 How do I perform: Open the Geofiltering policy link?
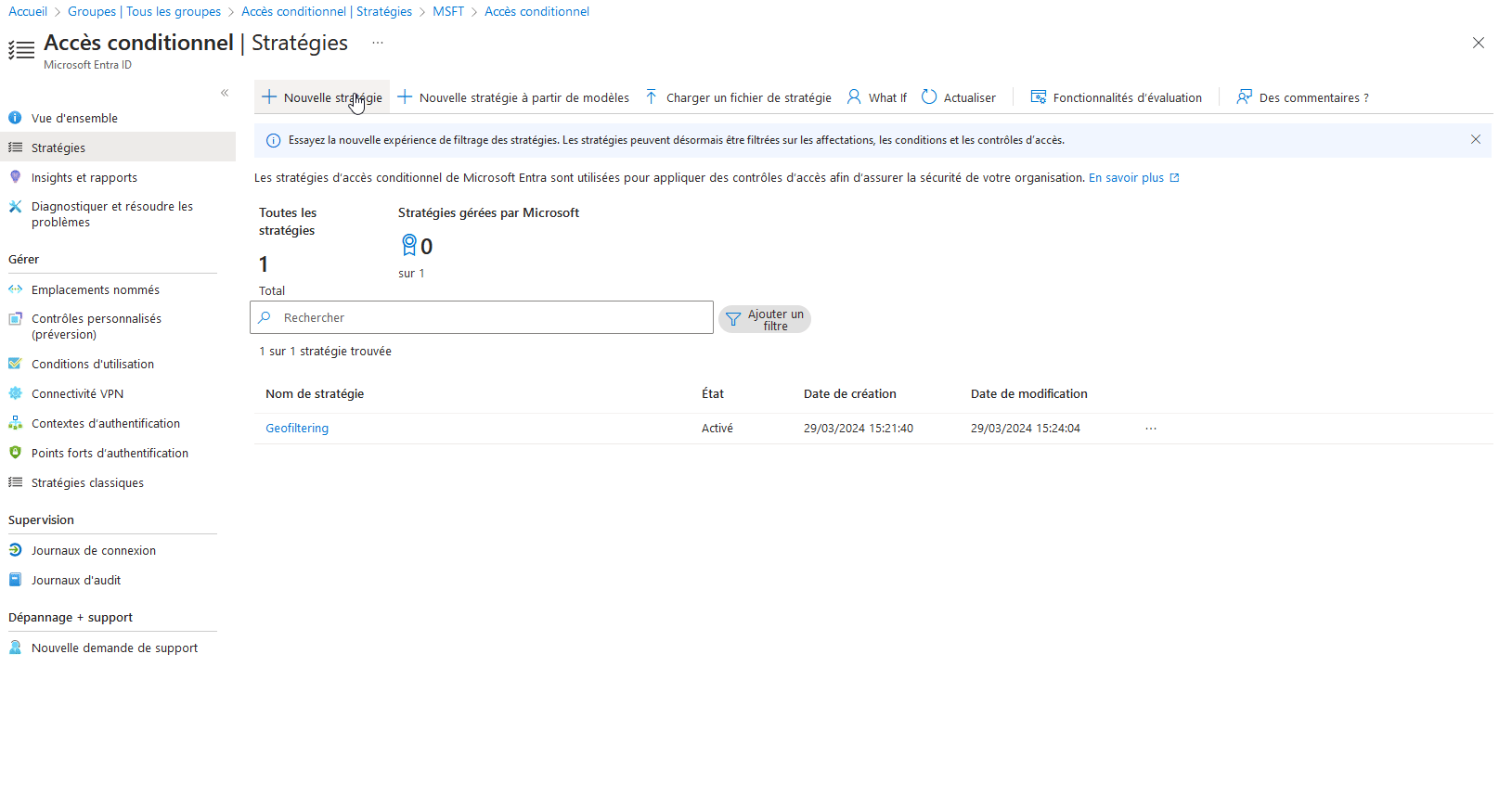point(297,429)
